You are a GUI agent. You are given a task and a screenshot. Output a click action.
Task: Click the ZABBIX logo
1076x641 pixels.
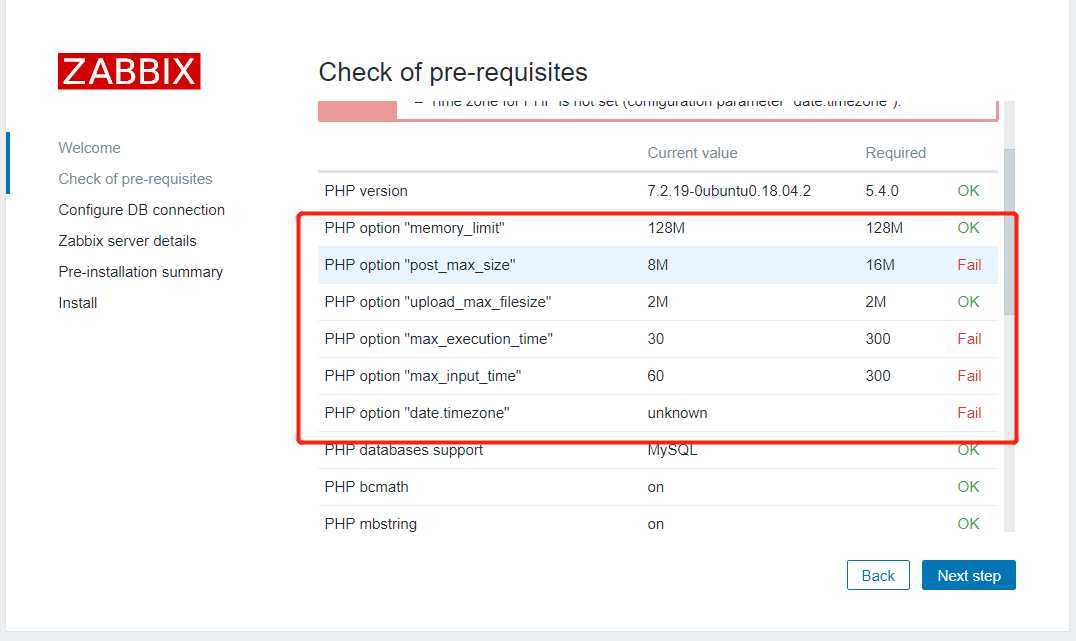point(129,71)
